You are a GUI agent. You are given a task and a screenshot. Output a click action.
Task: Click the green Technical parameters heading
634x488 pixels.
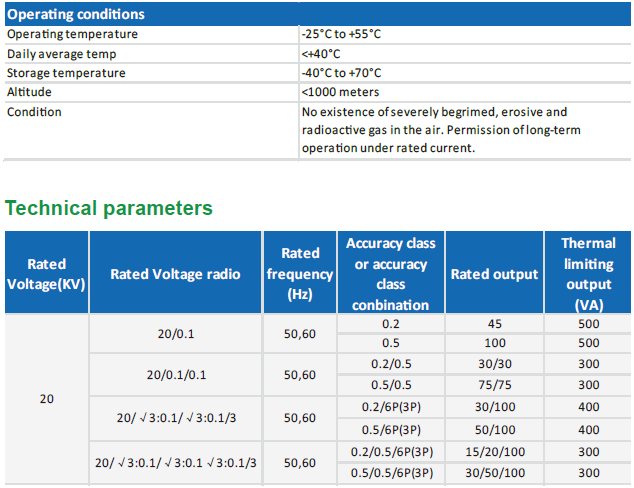pyautogui.click(x=109, y=208)
